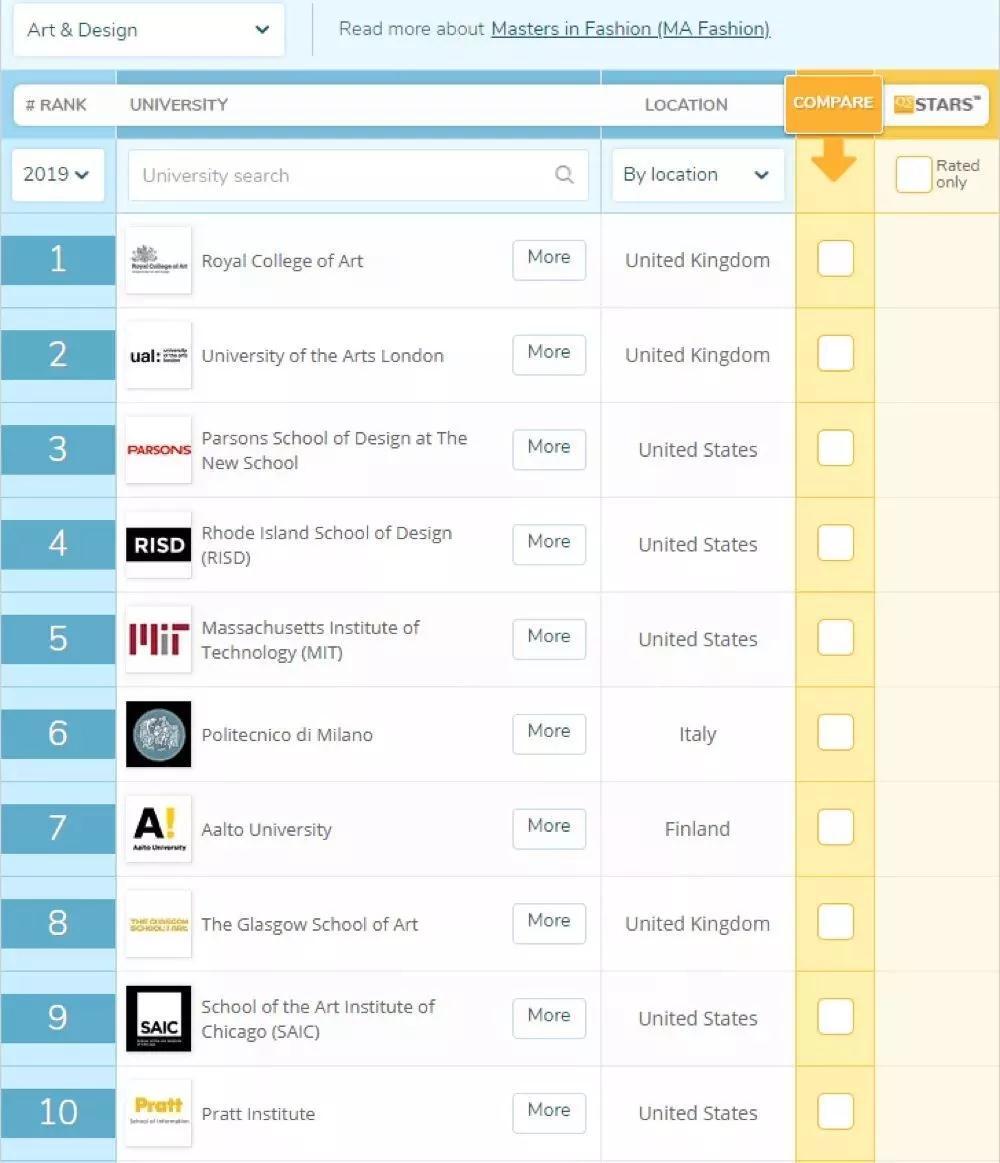Check compare box for SAIC

835,1017
